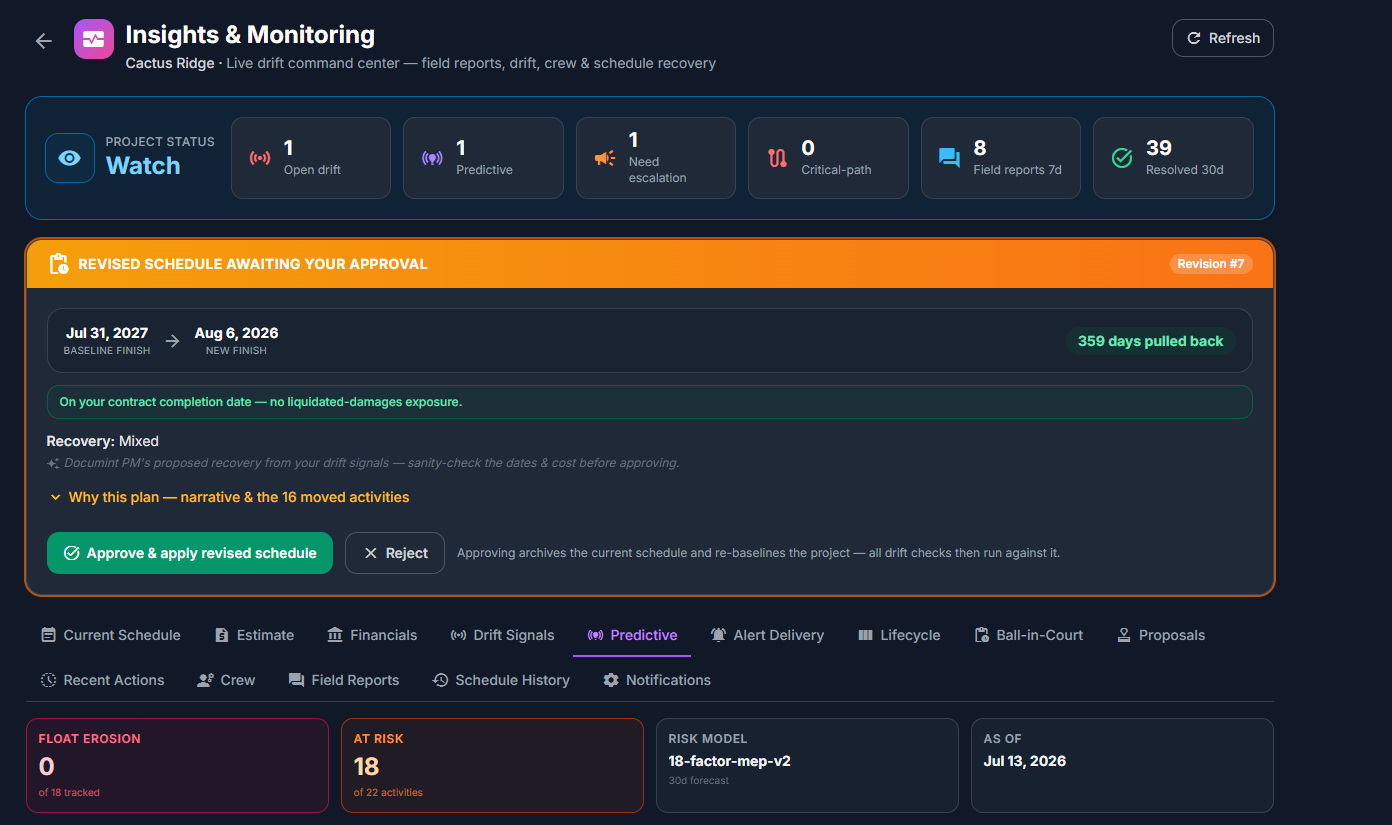Open the Notifications tab

point(657,680)
